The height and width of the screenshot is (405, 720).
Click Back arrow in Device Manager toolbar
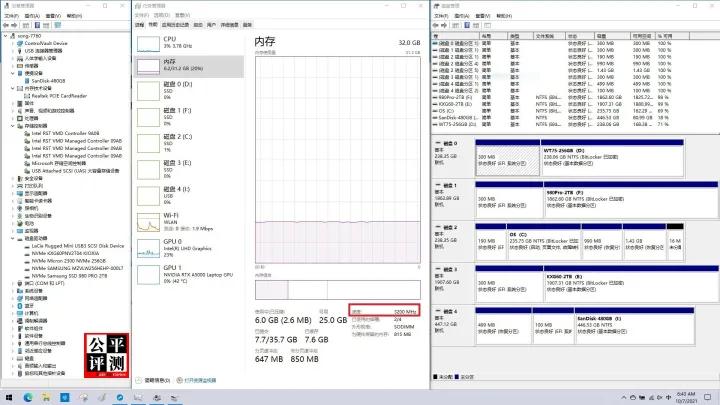click(x=6, y=25)
